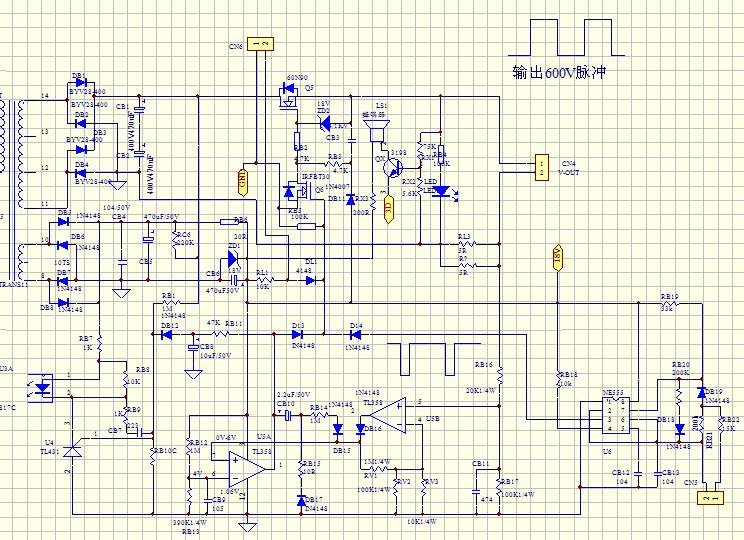Image resolution: width=744 pixels, height=540 pixels.
Task: Click the yellow GND port tag
Action: [242, 181]
